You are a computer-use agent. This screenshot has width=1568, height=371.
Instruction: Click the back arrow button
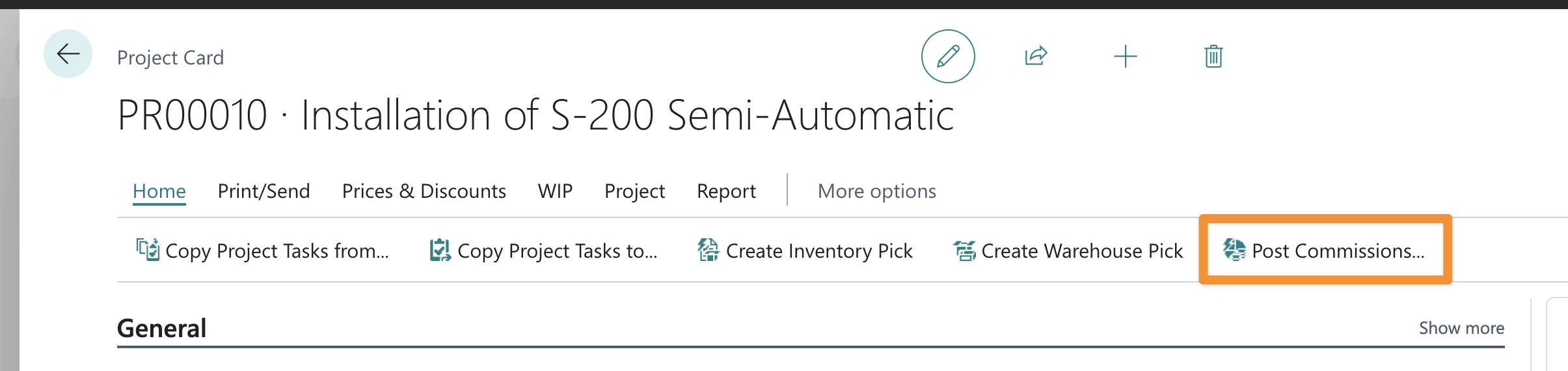68,54
